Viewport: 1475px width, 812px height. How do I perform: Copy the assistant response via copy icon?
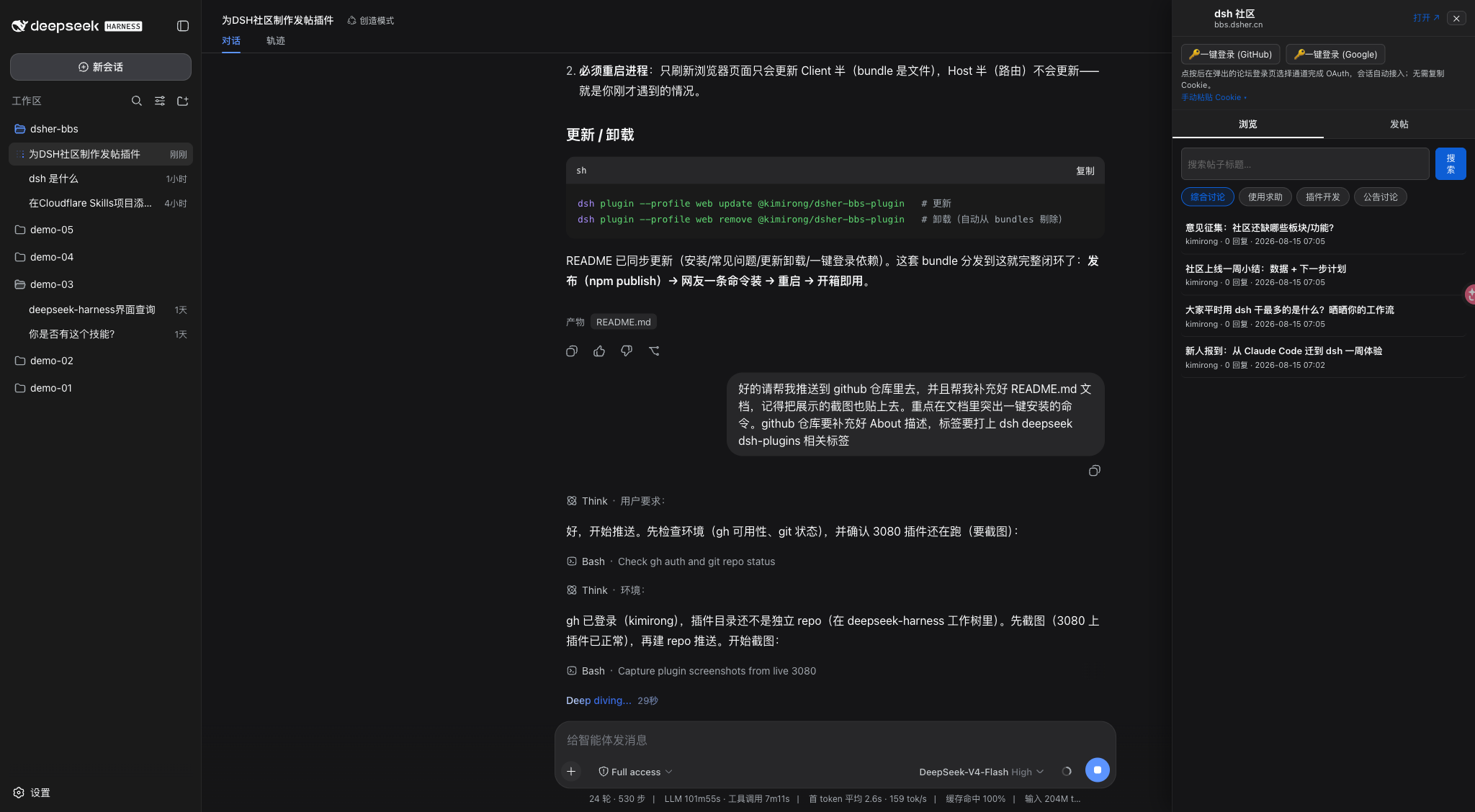(x=572, y=351)
